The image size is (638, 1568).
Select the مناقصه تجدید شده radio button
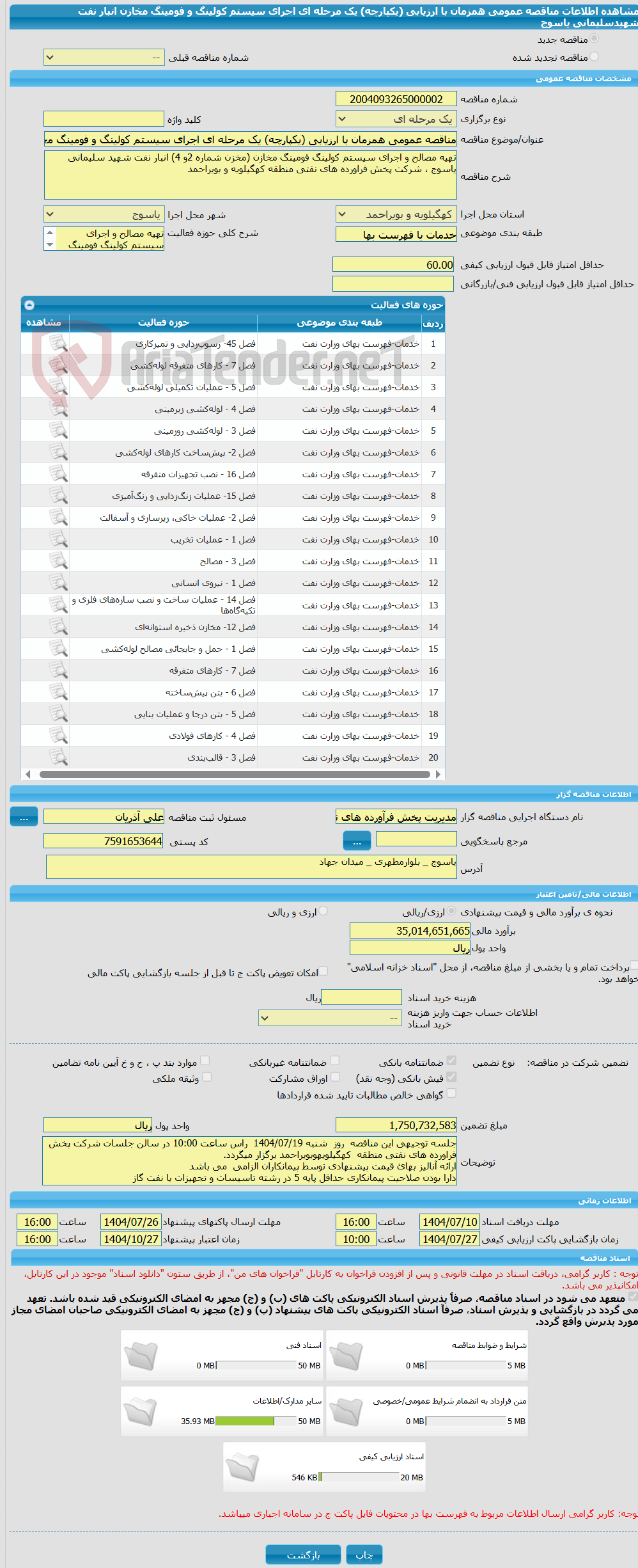595,57
